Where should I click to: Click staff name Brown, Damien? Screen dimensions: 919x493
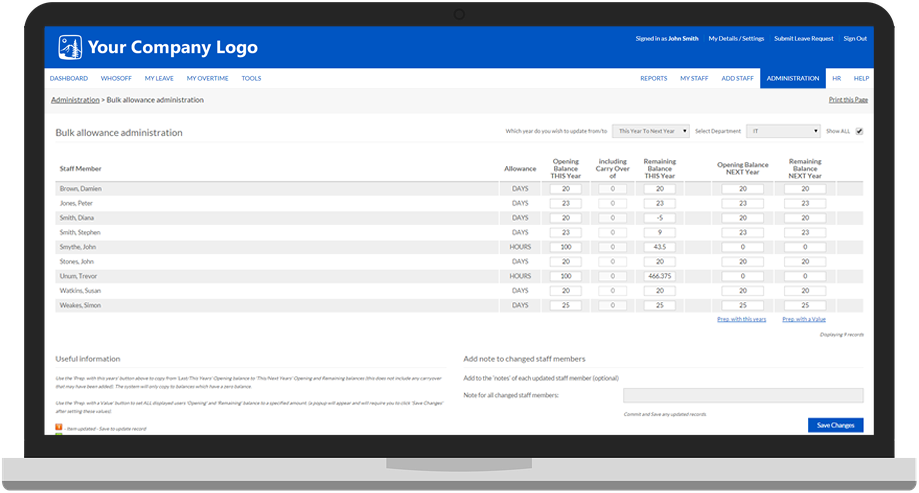[x=80, y=189]
